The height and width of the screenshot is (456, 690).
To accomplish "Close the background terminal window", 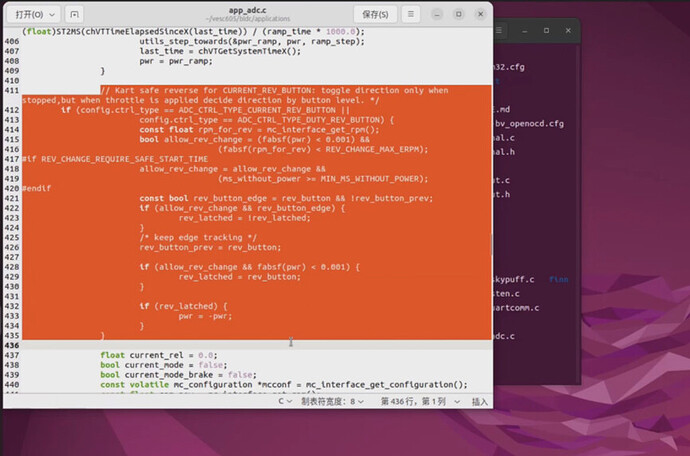I will [x=568, y=30].
